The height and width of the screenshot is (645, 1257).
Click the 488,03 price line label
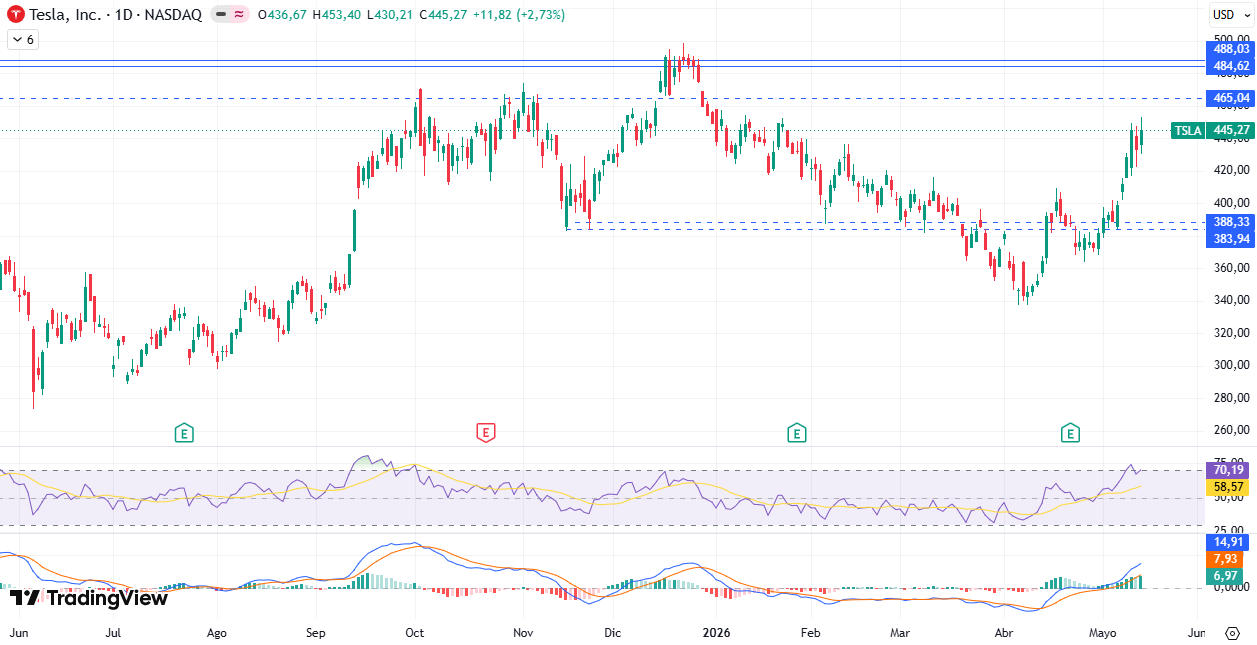[1231, 49]
